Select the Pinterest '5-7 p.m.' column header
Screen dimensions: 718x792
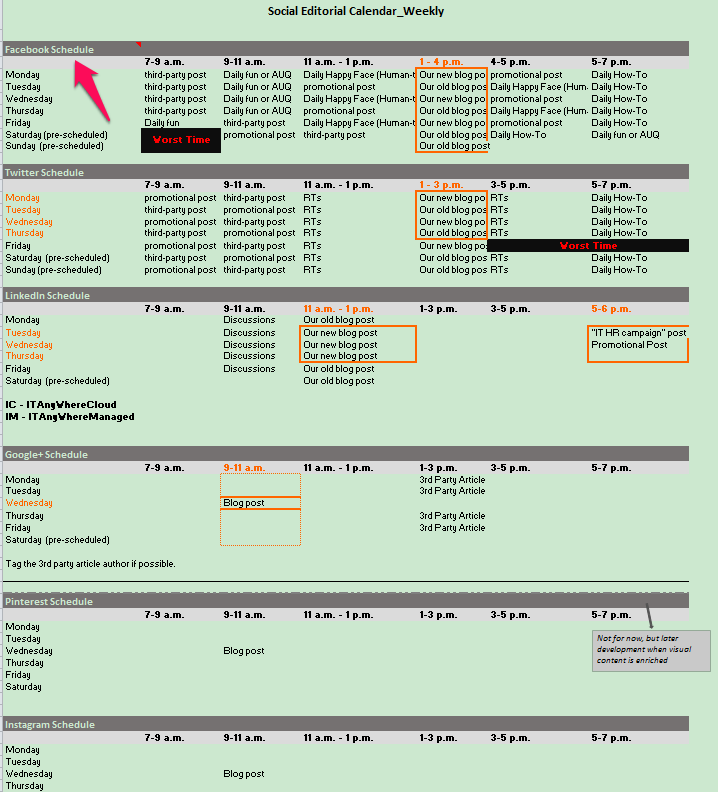point(611,615)
